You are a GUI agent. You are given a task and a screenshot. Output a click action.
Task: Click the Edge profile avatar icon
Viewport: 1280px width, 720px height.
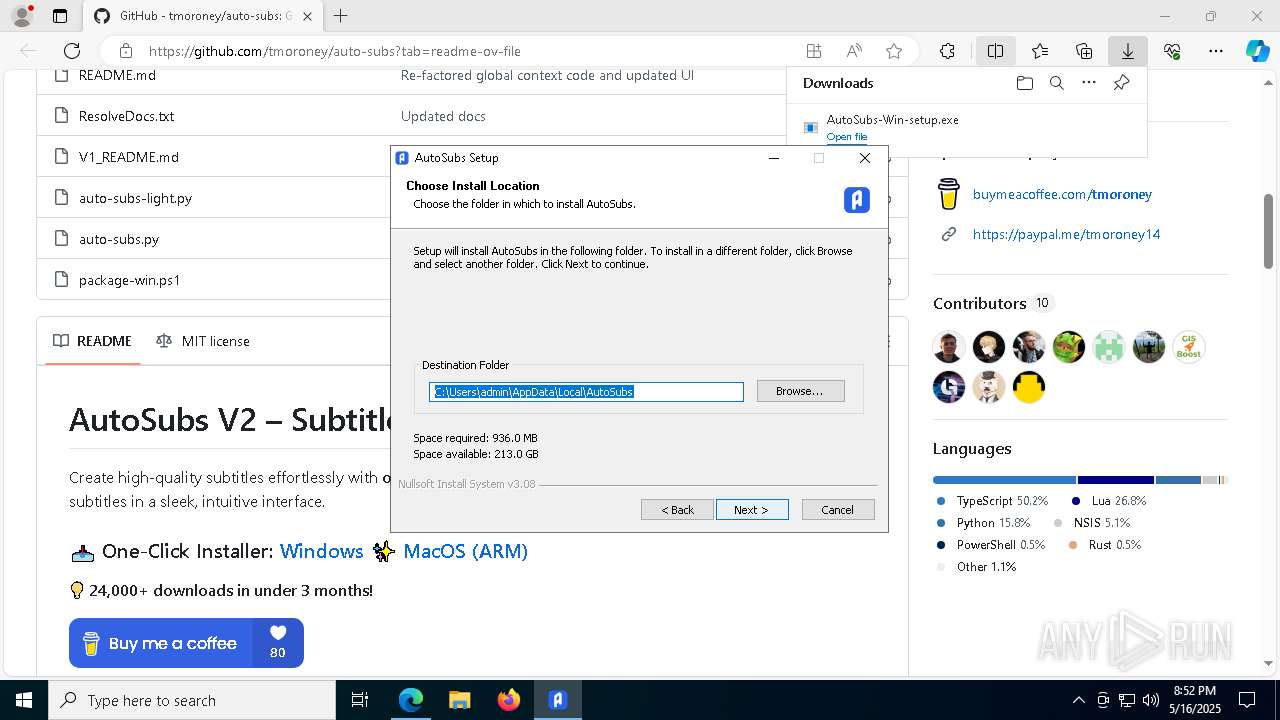[x=22, y=16]
